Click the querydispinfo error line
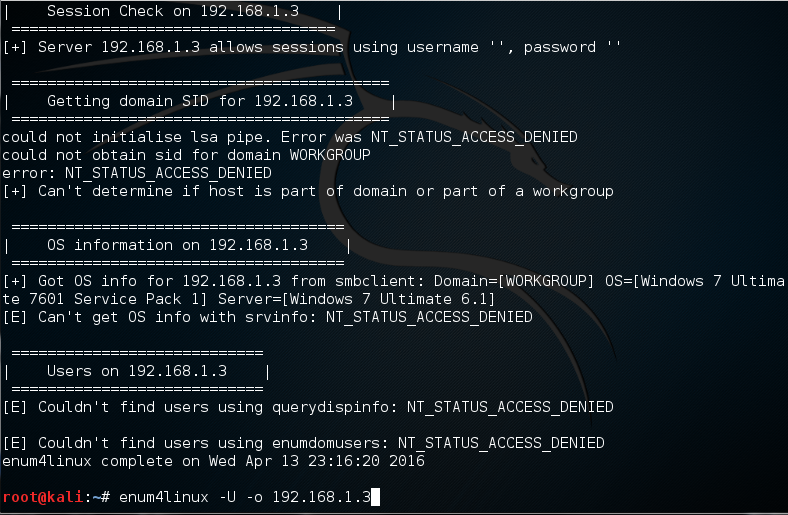788x515 pixels. (308, 407)
